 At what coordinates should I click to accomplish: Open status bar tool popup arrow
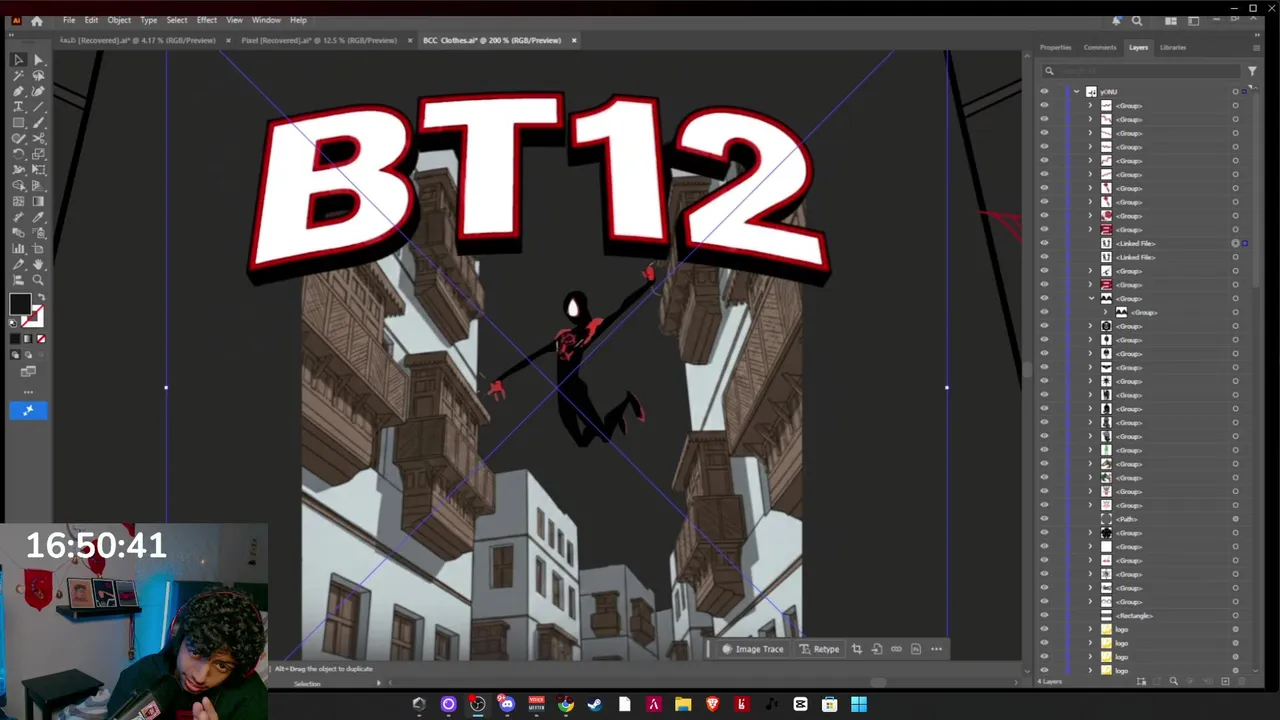tap(378, 683)
